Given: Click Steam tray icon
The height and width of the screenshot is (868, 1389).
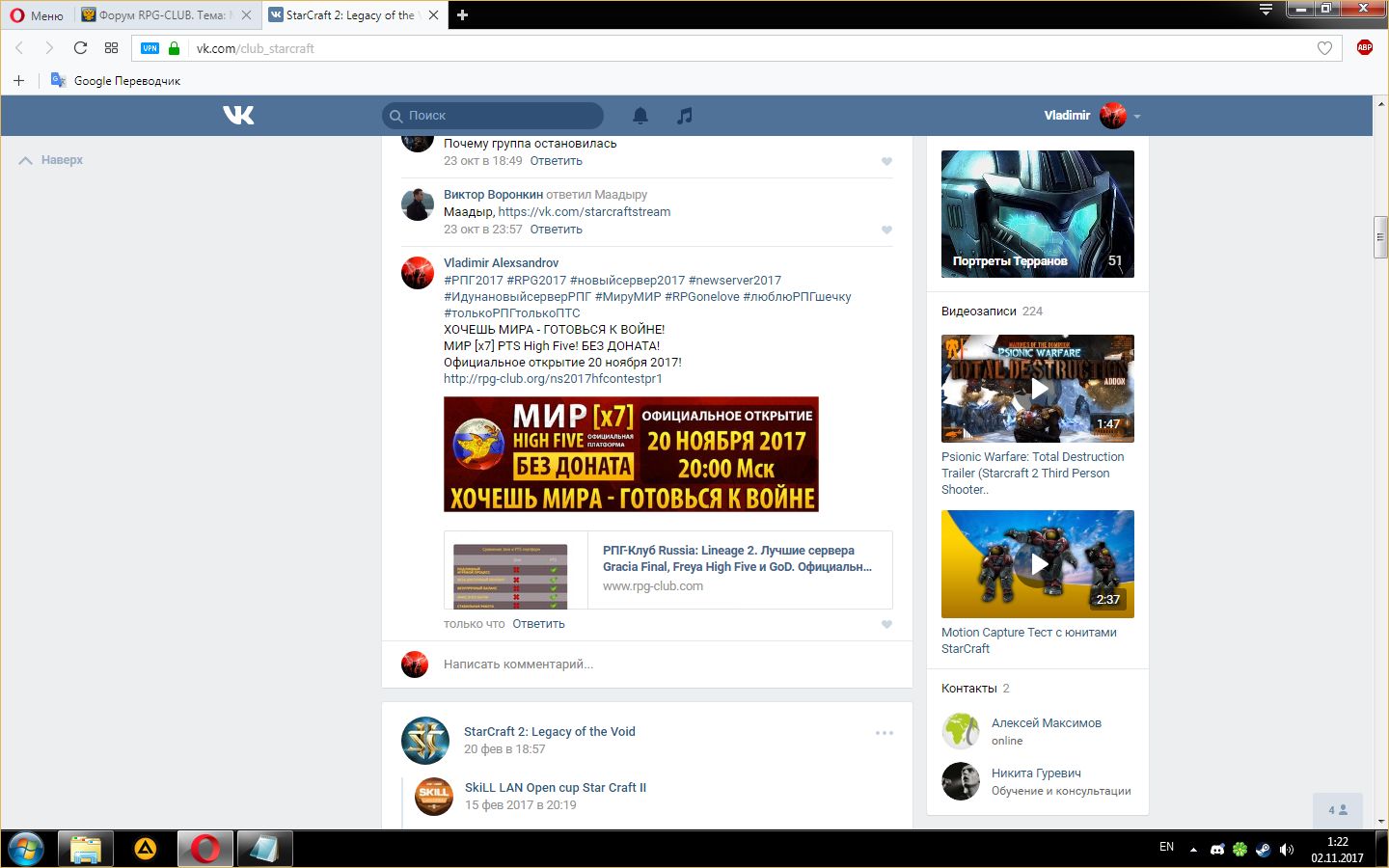Looking at the screenshot, I should coord(1263,850).
